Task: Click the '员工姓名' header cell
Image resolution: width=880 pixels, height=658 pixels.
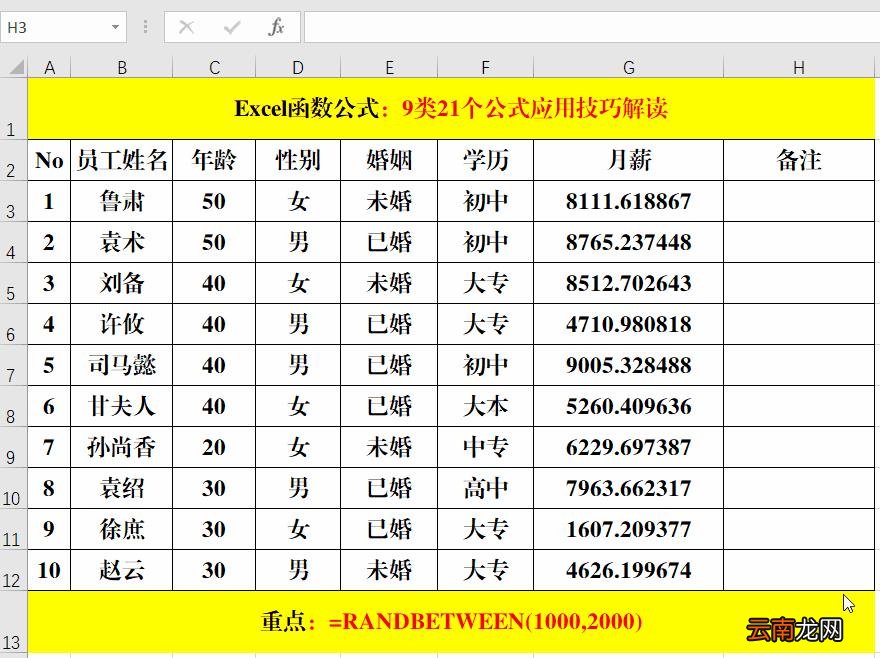Action: click(122, 160)
